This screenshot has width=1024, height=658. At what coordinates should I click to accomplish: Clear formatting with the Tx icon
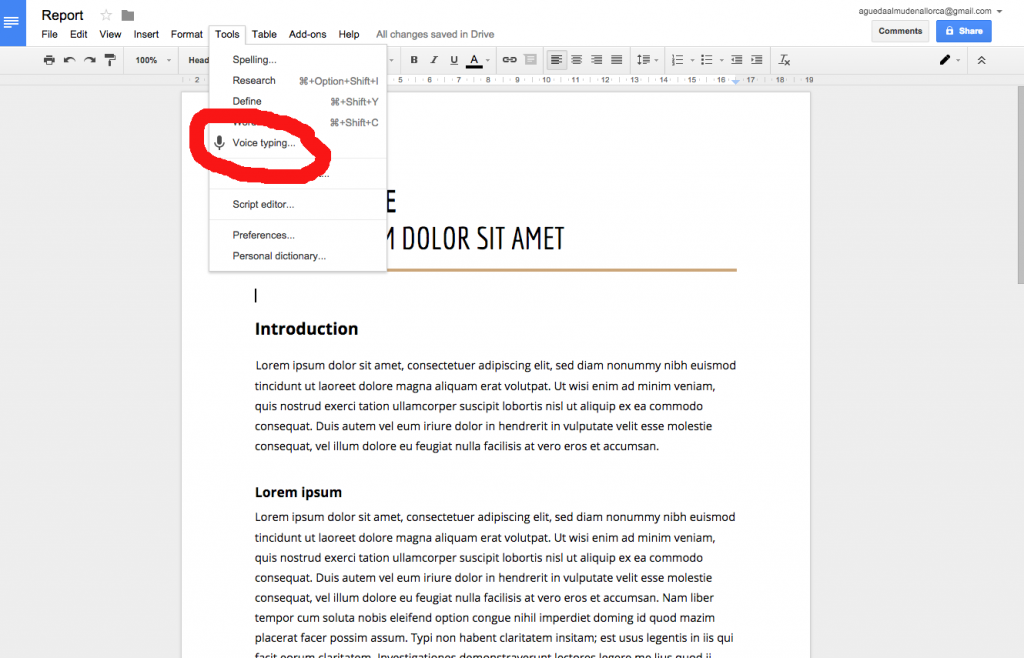click(x=783, y=59)
